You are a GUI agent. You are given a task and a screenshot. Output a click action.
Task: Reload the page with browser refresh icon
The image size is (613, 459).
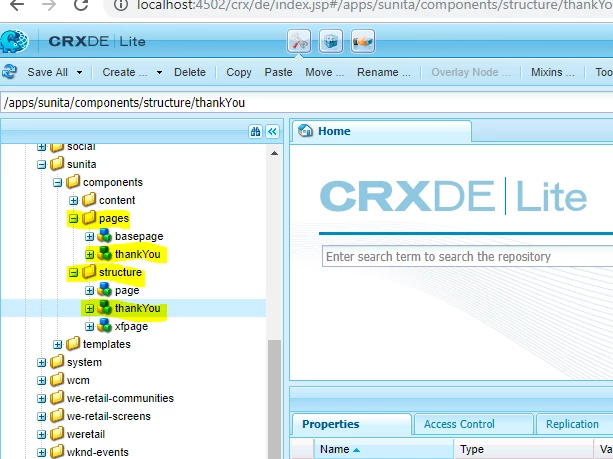tap(81, 5)
